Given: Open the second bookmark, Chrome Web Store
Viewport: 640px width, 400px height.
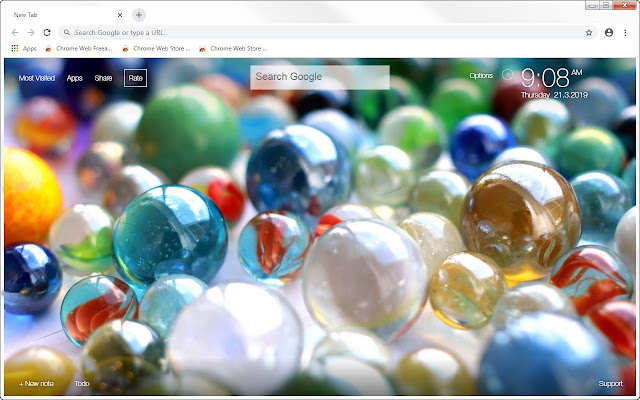Looking at the screenshot, I should (156, 48).
